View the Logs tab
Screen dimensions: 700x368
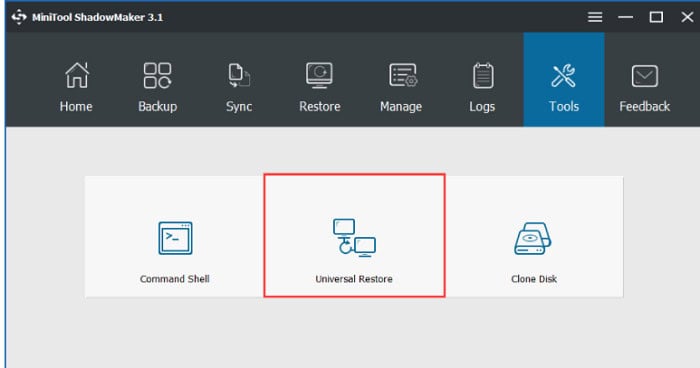482,87
